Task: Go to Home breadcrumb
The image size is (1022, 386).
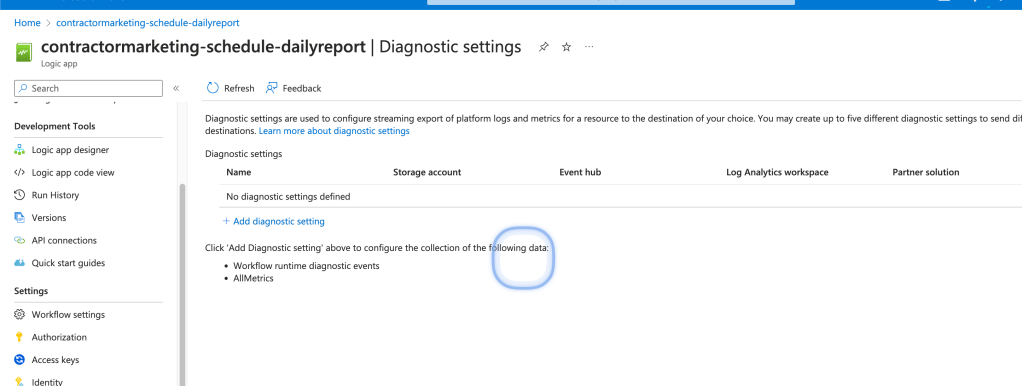Action: 27,23
